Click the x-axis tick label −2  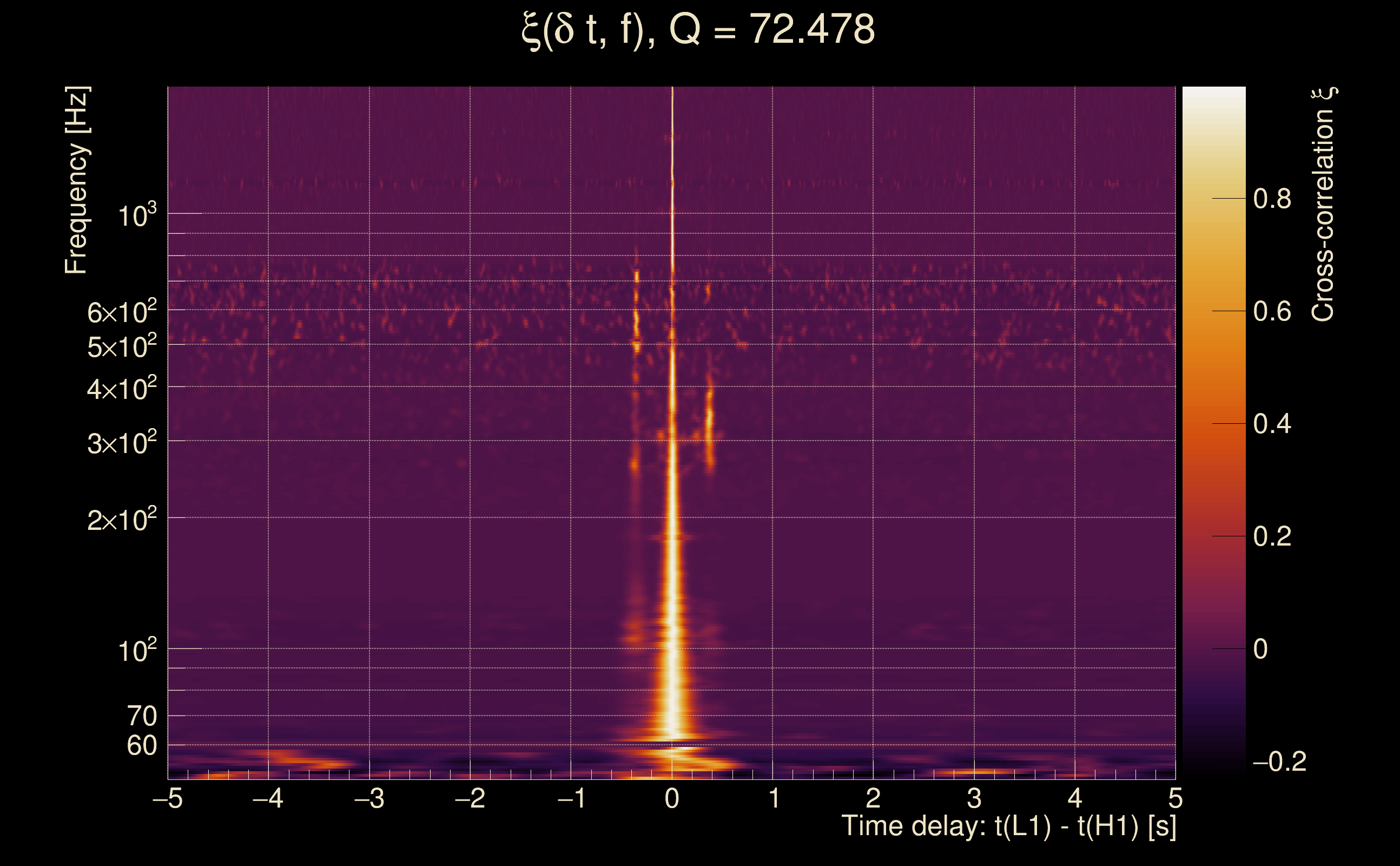(470, 798)
